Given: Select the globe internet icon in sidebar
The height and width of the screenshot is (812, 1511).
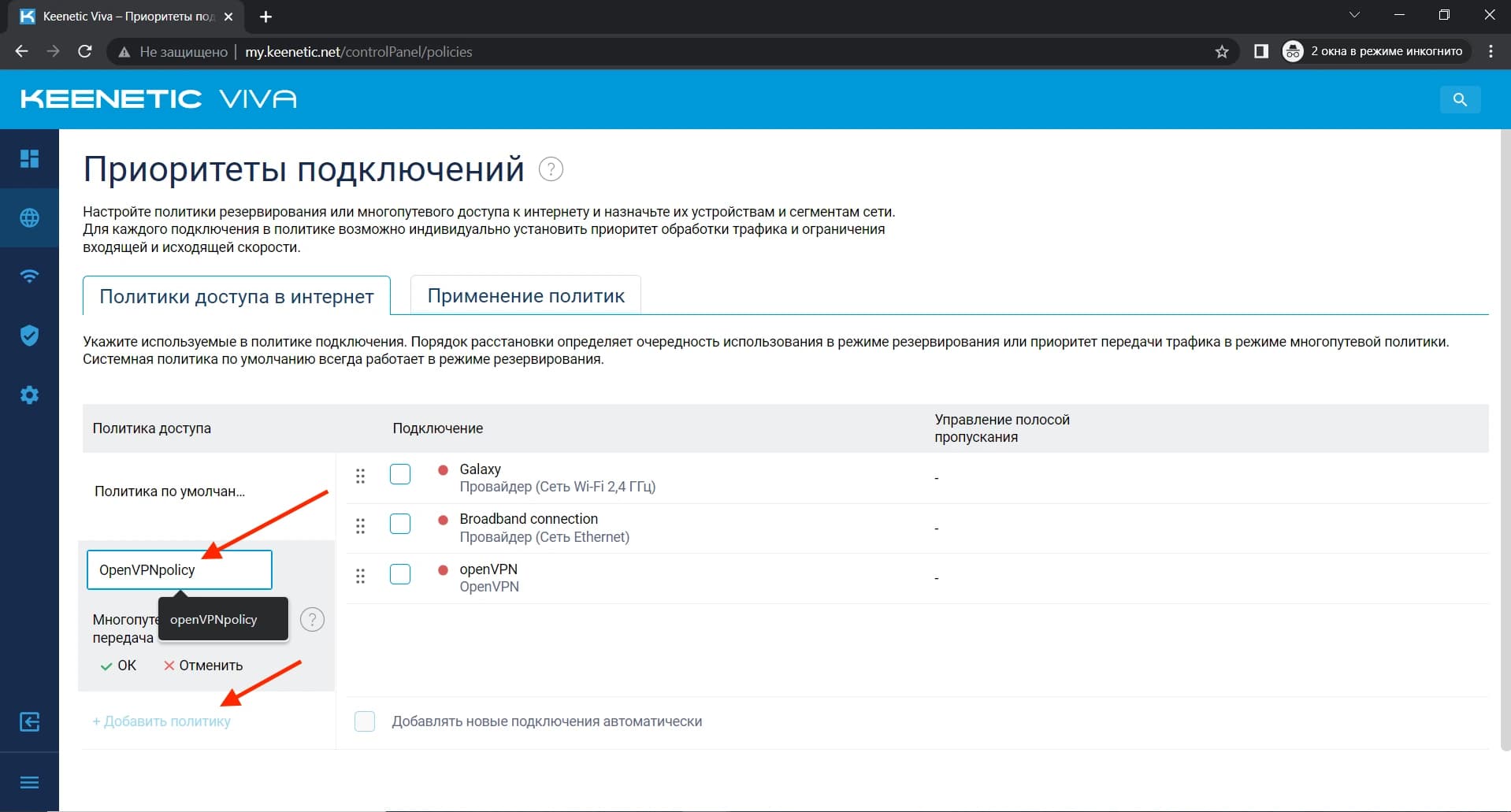Looking at the screenshot, I should click(29, 218).
